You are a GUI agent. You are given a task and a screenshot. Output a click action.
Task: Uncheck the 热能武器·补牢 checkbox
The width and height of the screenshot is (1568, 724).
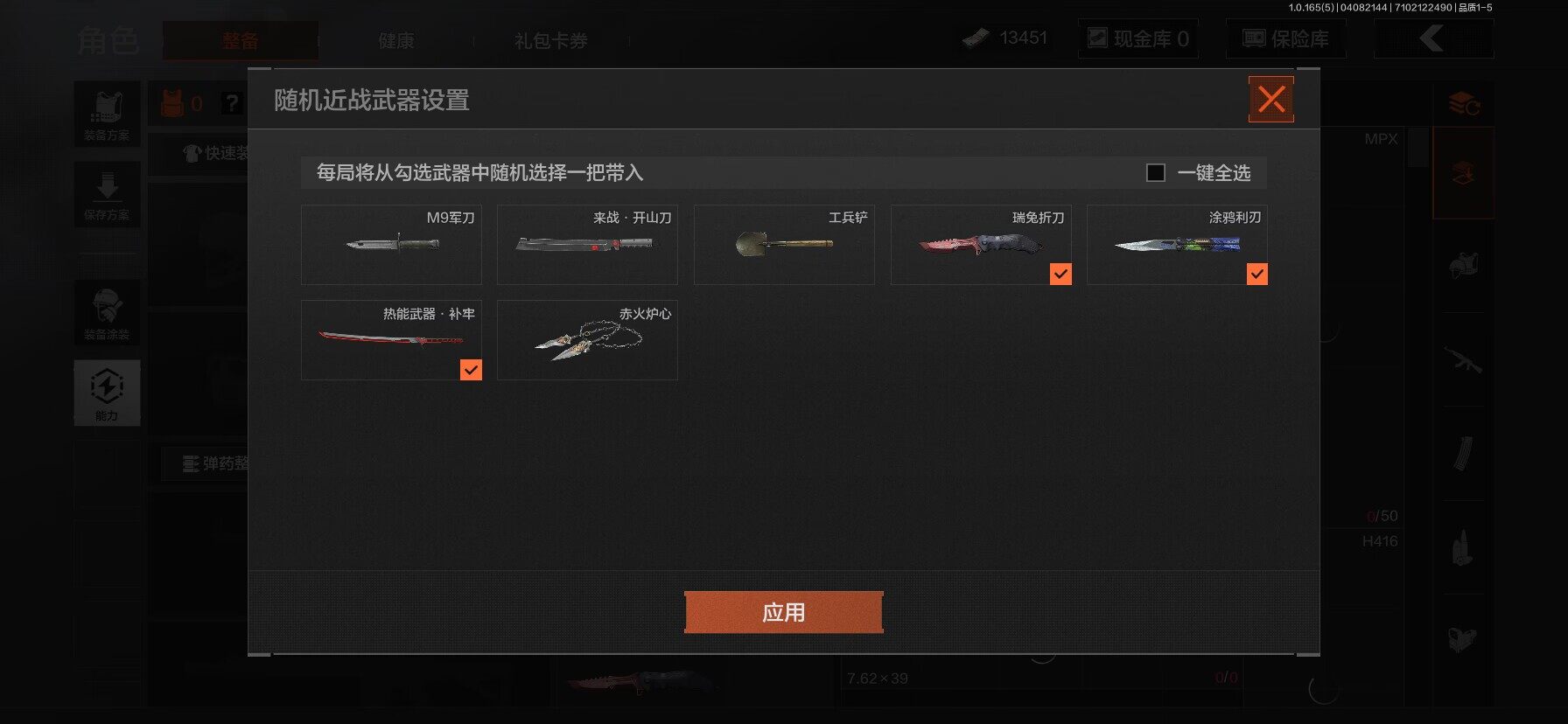(x=471, y=370)
